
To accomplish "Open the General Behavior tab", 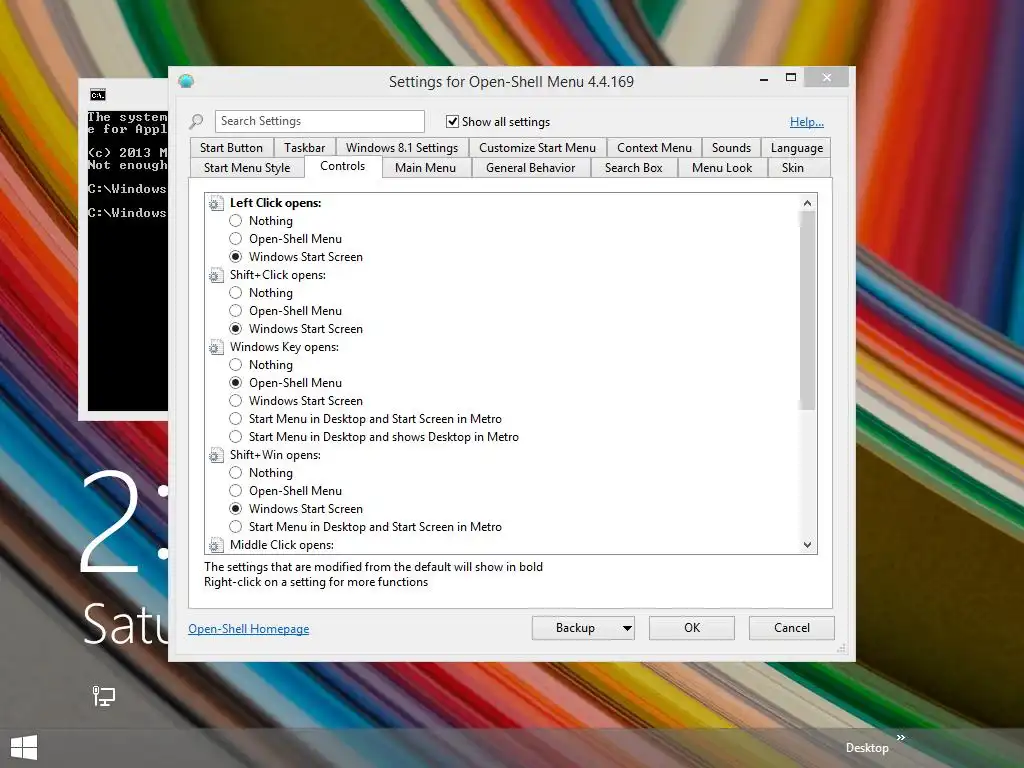I will (x=530, y=168).
